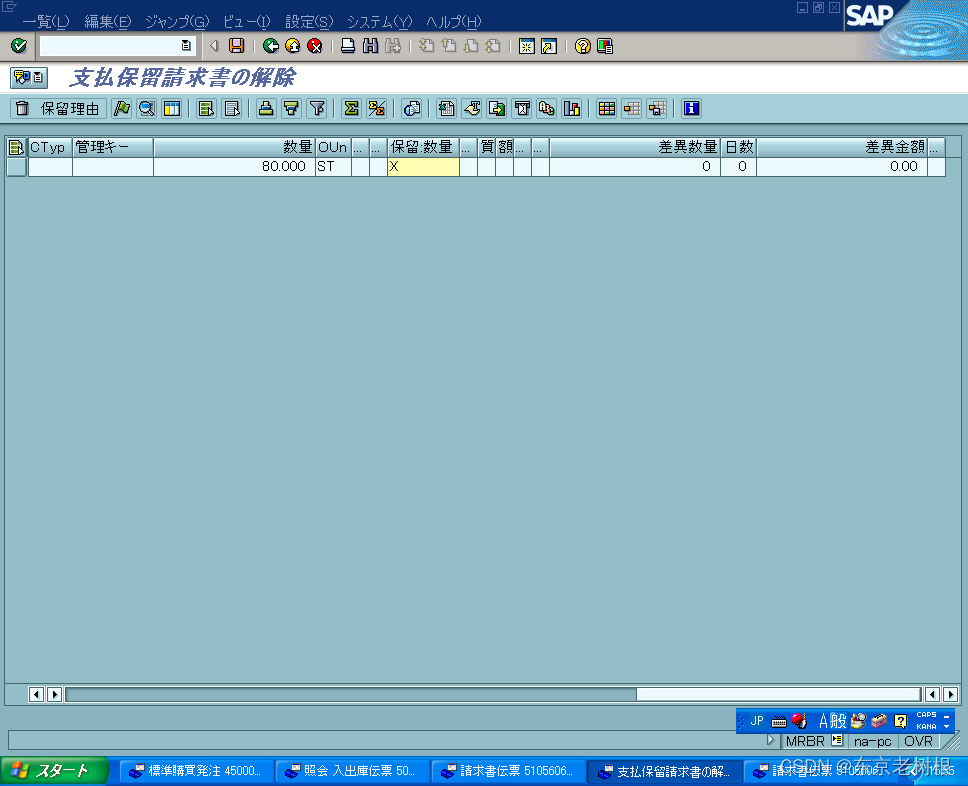Image resolution: width=968 pixels, height=786 pixels.
Task: Calculate totals with the sigma icon
Action: click(351, 108)
